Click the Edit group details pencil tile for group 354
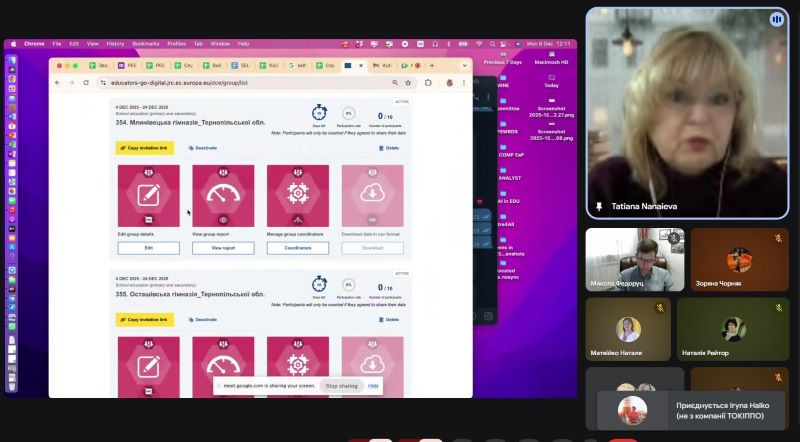The width and height of the screenshot is (800, 442). pyautogui.click(x=148, y=195)
